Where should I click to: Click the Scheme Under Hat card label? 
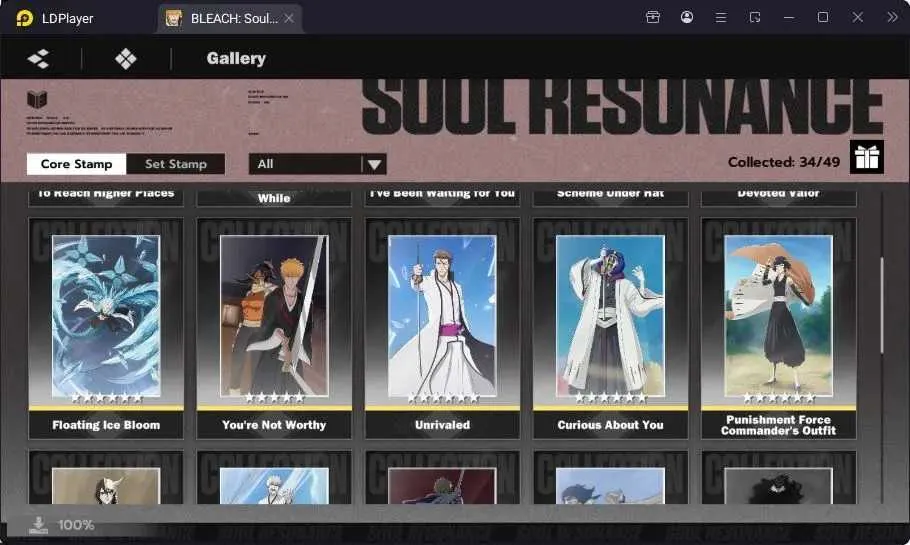coord(611,194)
